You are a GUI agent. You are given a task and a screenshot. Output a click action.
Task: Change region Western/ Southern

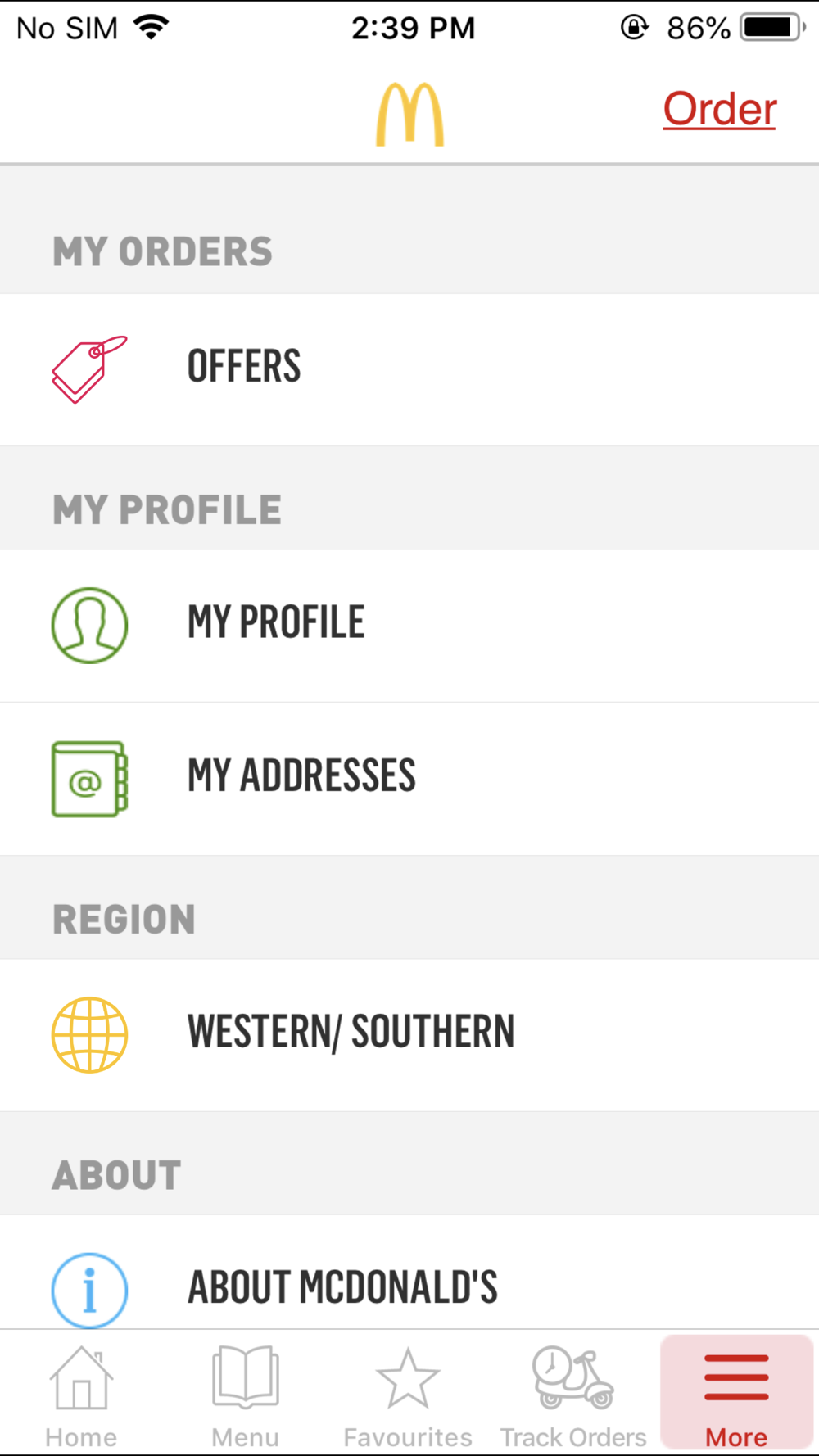409,1035
